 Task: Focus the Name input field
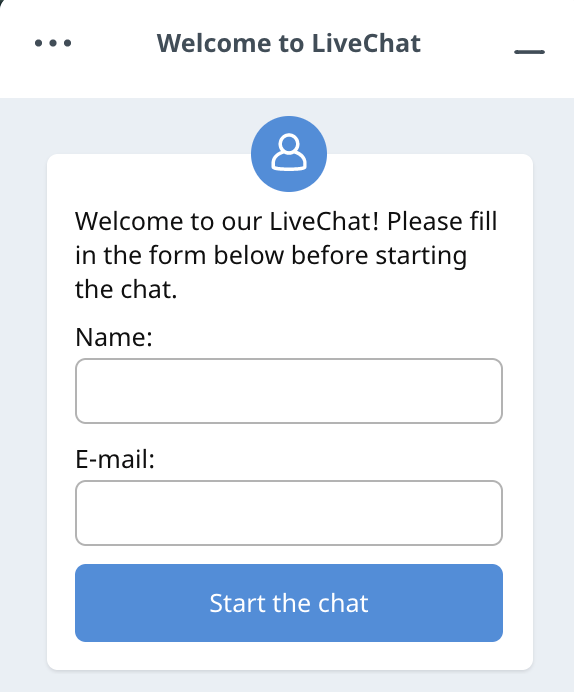289,391
